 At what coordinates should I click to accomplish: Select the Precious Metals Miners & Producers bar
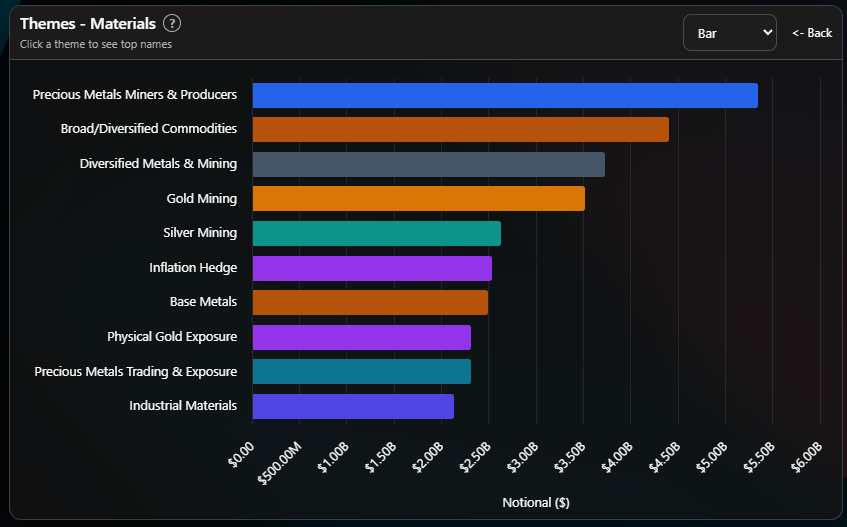coord(505,96)
